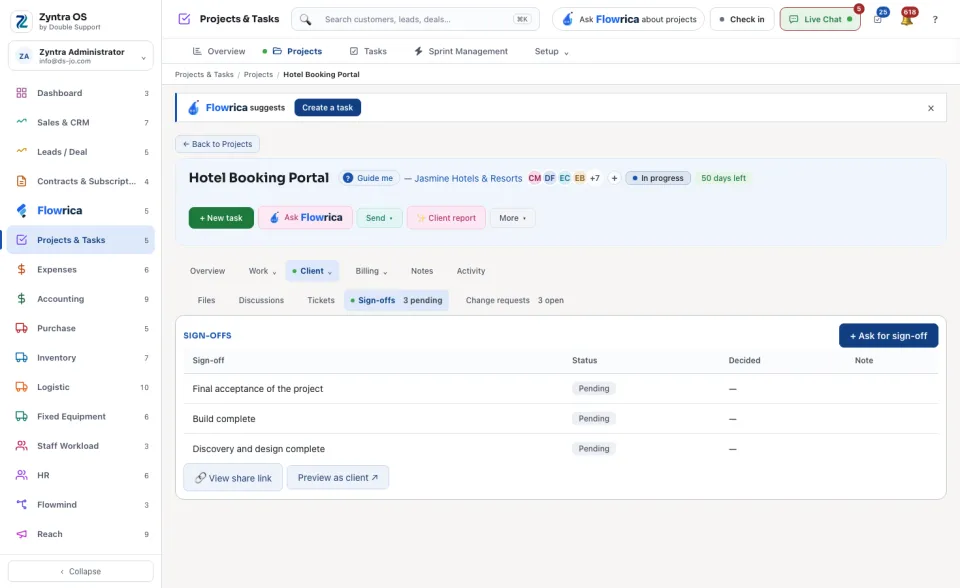Screen dimensions: 960x588
Task: Click the Ask Flowrica project button
Action: point(306,217)
